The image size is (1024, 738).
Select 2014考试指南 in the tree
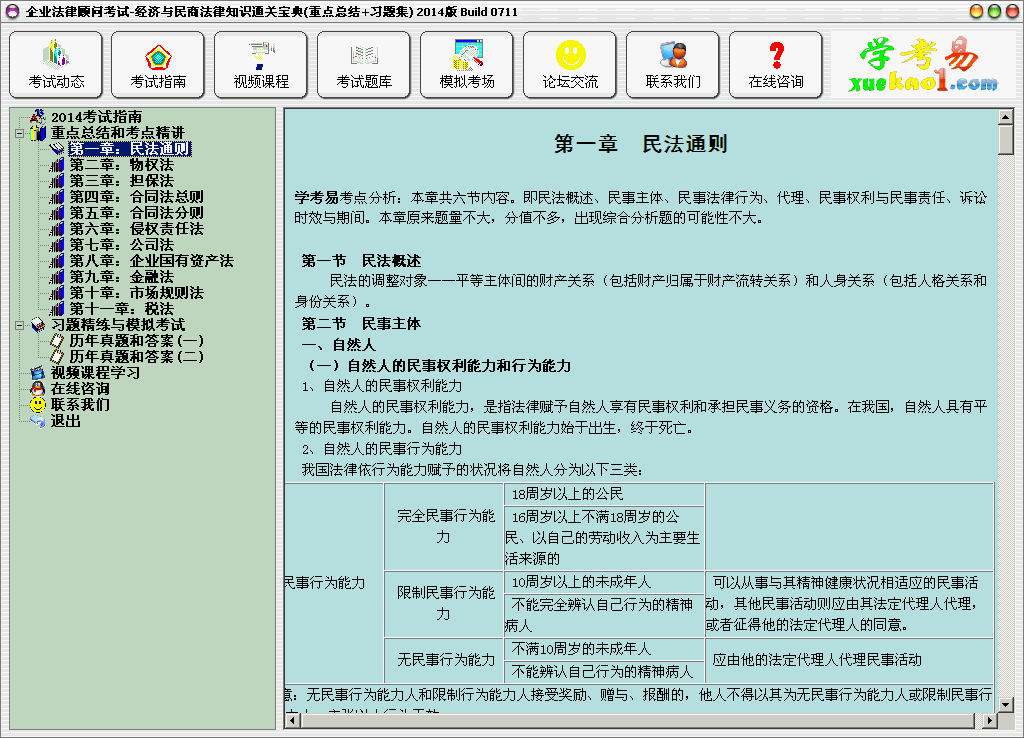(97, 117)
